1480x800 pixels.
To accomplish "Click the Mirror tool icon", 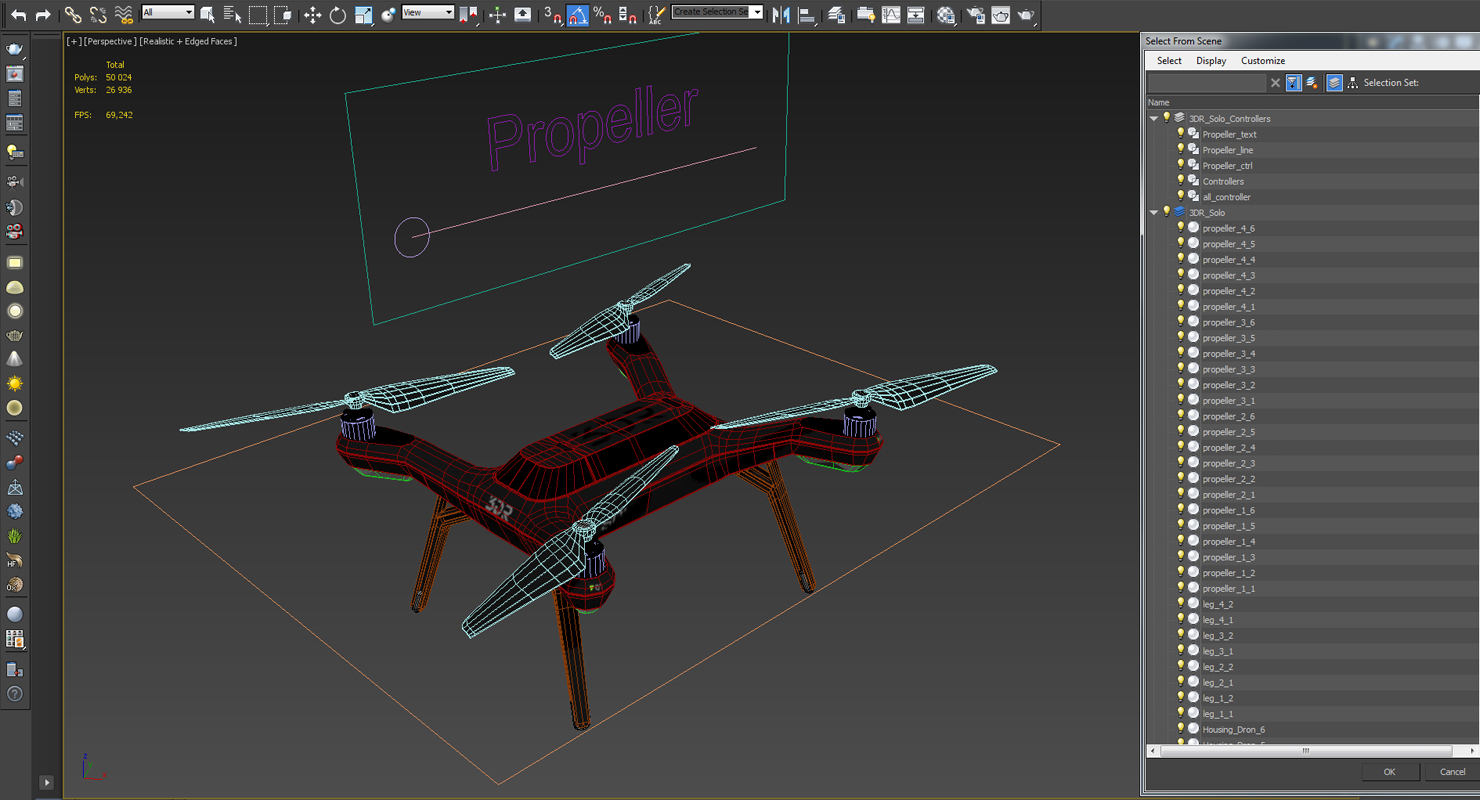I will click(781, 14).
